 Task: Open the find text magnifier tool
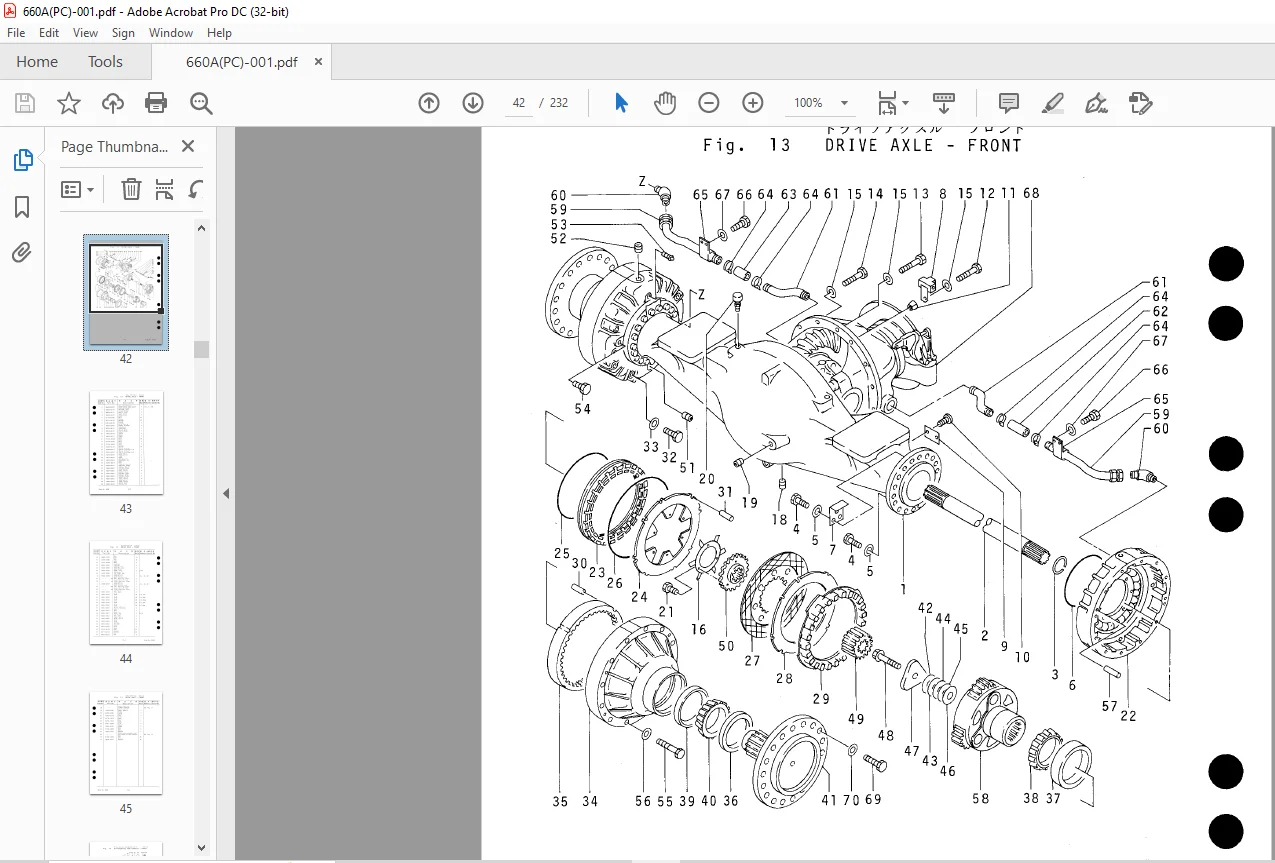point(201,103)
